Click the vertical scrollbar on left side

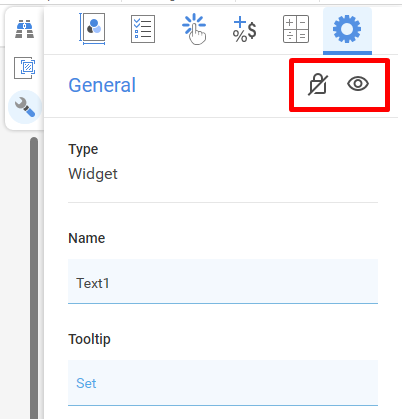[x=34, y=278]
